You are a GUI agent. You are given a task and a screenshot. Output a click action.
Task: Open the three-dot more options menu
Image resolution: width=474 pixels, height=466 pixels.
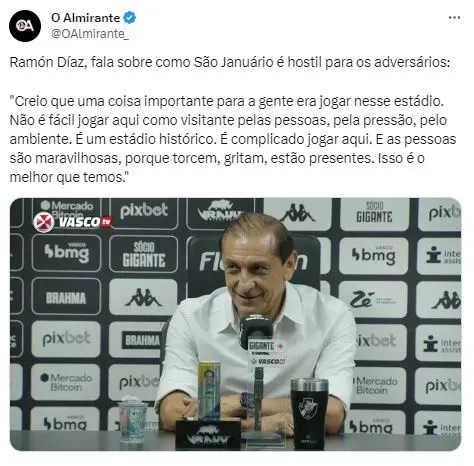tap(454, 18)
